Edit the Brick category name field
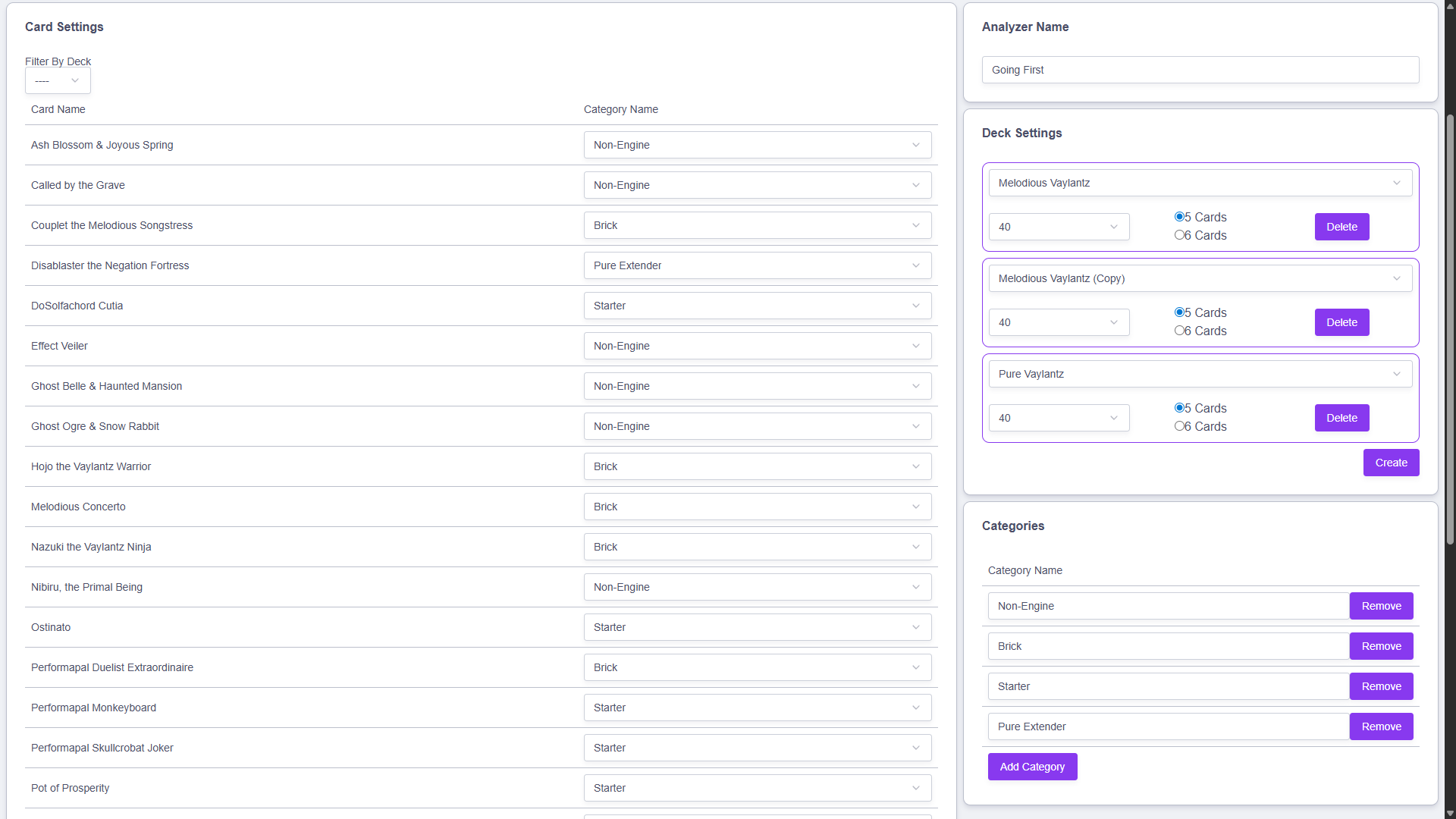The image size is (1456, 819). coord(1169,646)
